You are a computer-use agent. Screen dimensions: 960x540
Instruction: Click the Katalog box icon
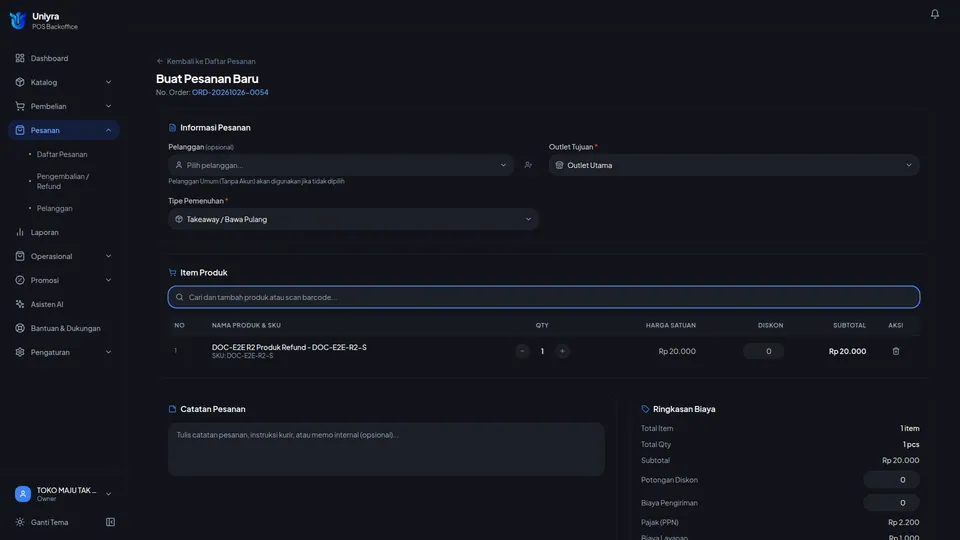(x=20, y=82)
